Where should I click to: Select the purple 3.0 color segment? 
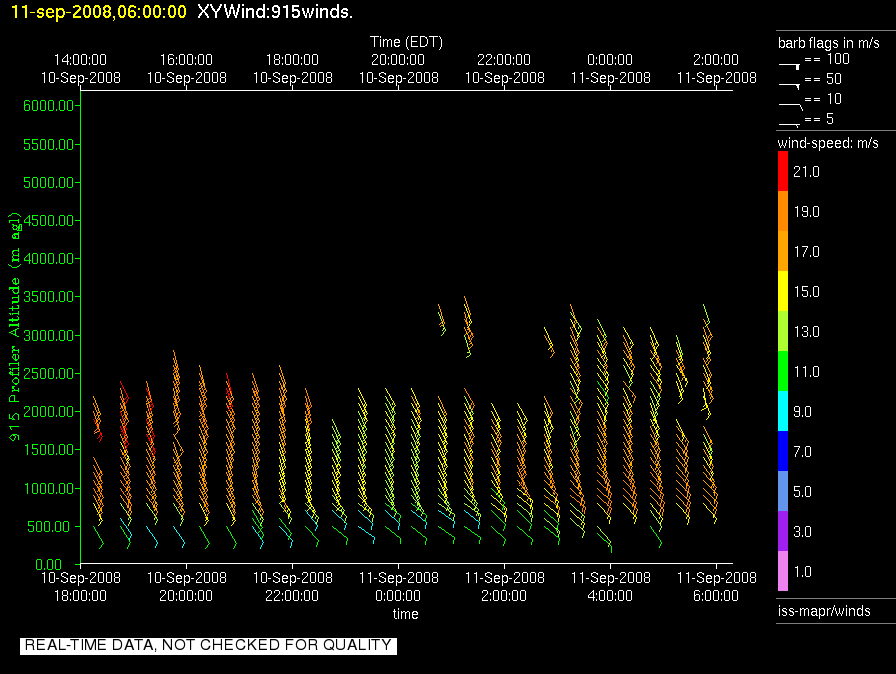pyautogui.click(x=783, y=531)
